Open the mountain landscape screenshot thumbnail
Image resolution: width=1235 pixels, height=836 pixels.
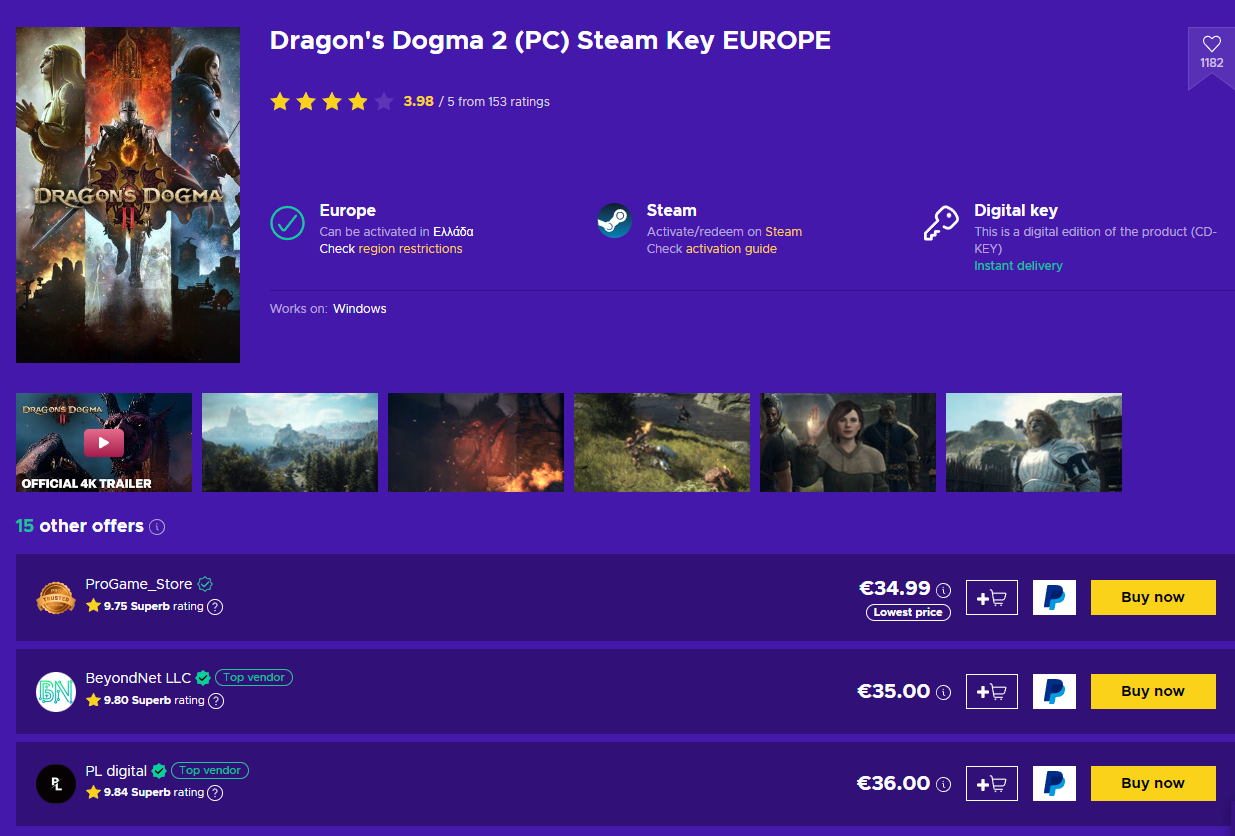290,442
